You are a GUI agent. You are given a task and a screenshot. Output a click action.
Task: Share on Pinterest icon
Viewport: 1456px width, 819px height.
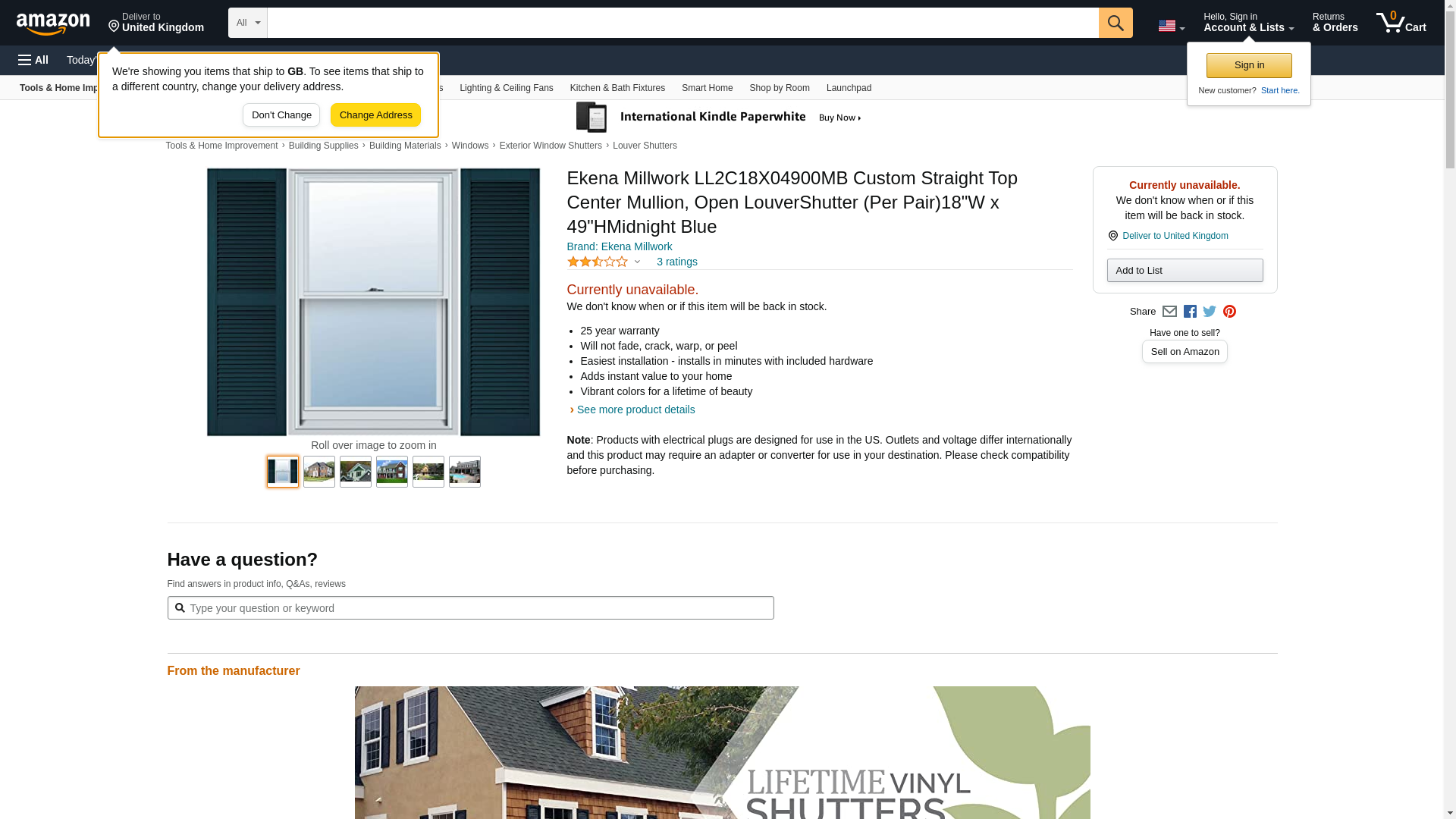[x=1229, y=312]
